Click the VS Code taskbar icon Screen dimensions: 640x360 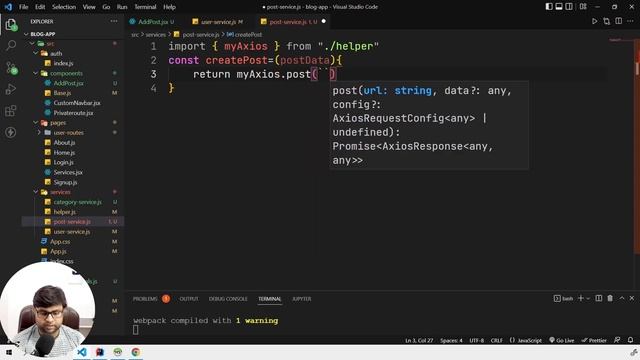[82, 352]
